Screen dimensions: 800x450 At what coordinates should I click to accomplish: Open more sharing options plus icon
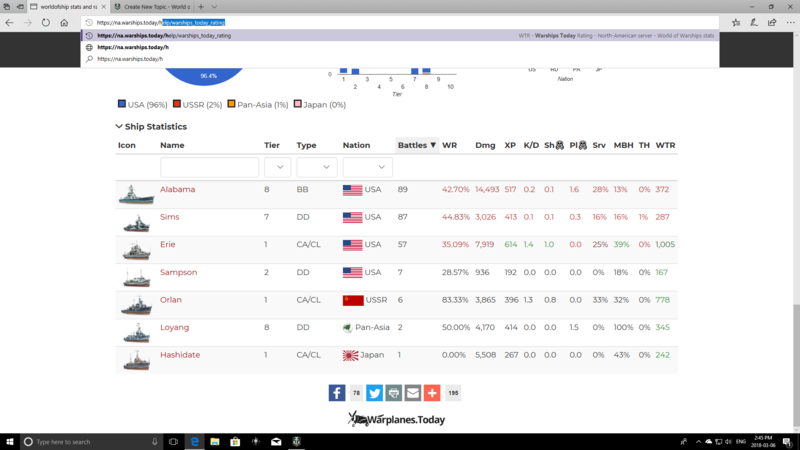tap(432, 394)
